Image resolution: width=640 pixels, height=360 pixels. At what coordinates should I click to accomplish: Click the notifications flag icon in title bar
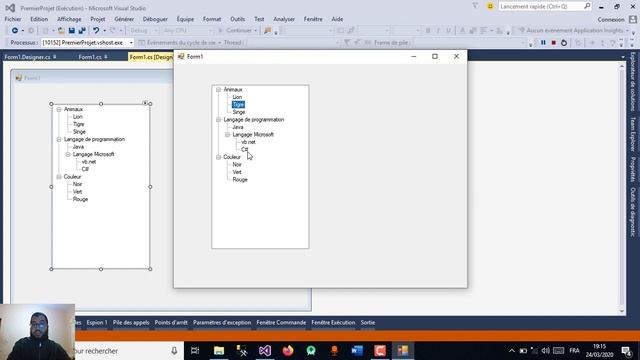click(475, 6)
